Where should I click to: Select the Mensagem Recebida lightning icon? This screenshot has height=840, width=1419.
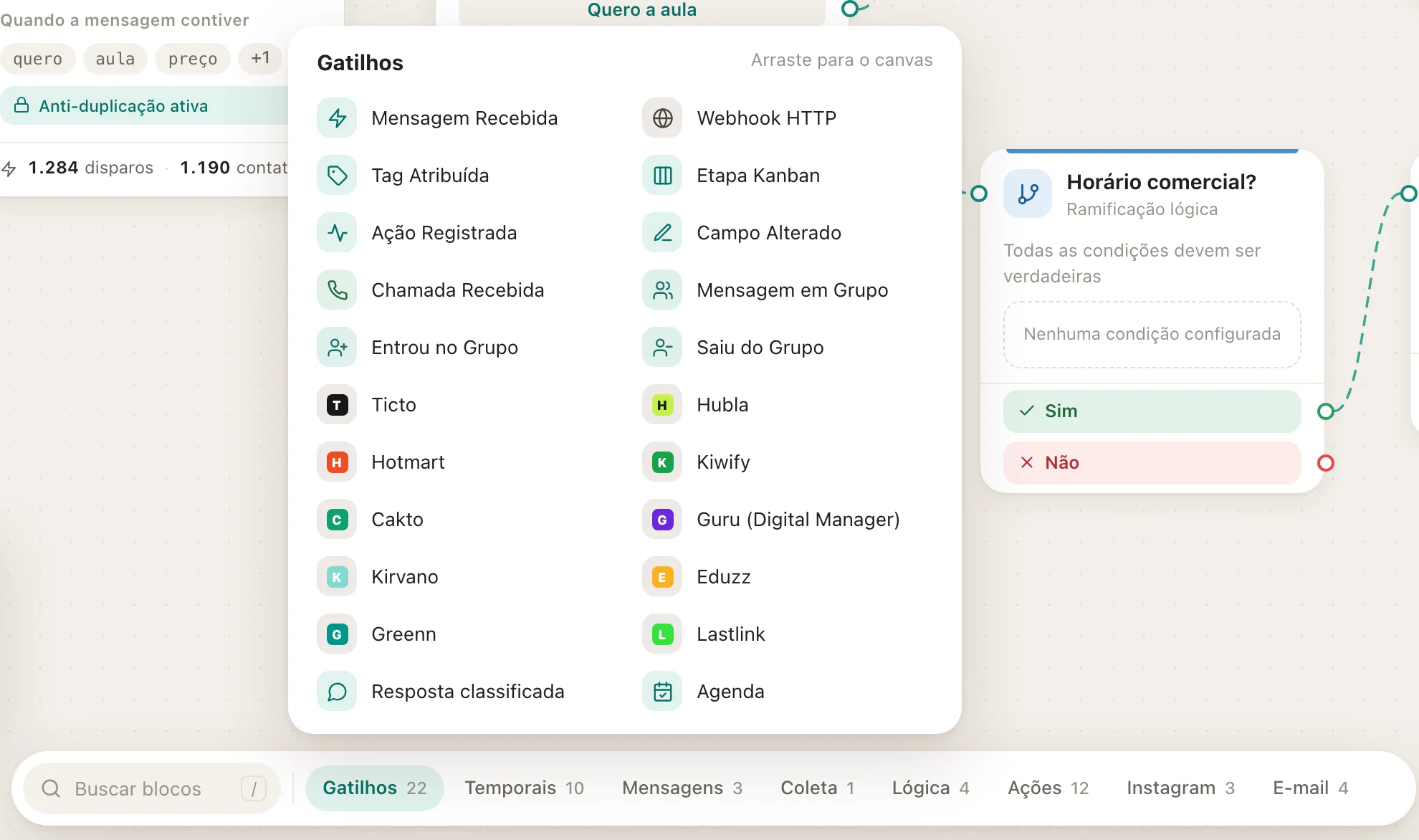(x=337, y=118)
